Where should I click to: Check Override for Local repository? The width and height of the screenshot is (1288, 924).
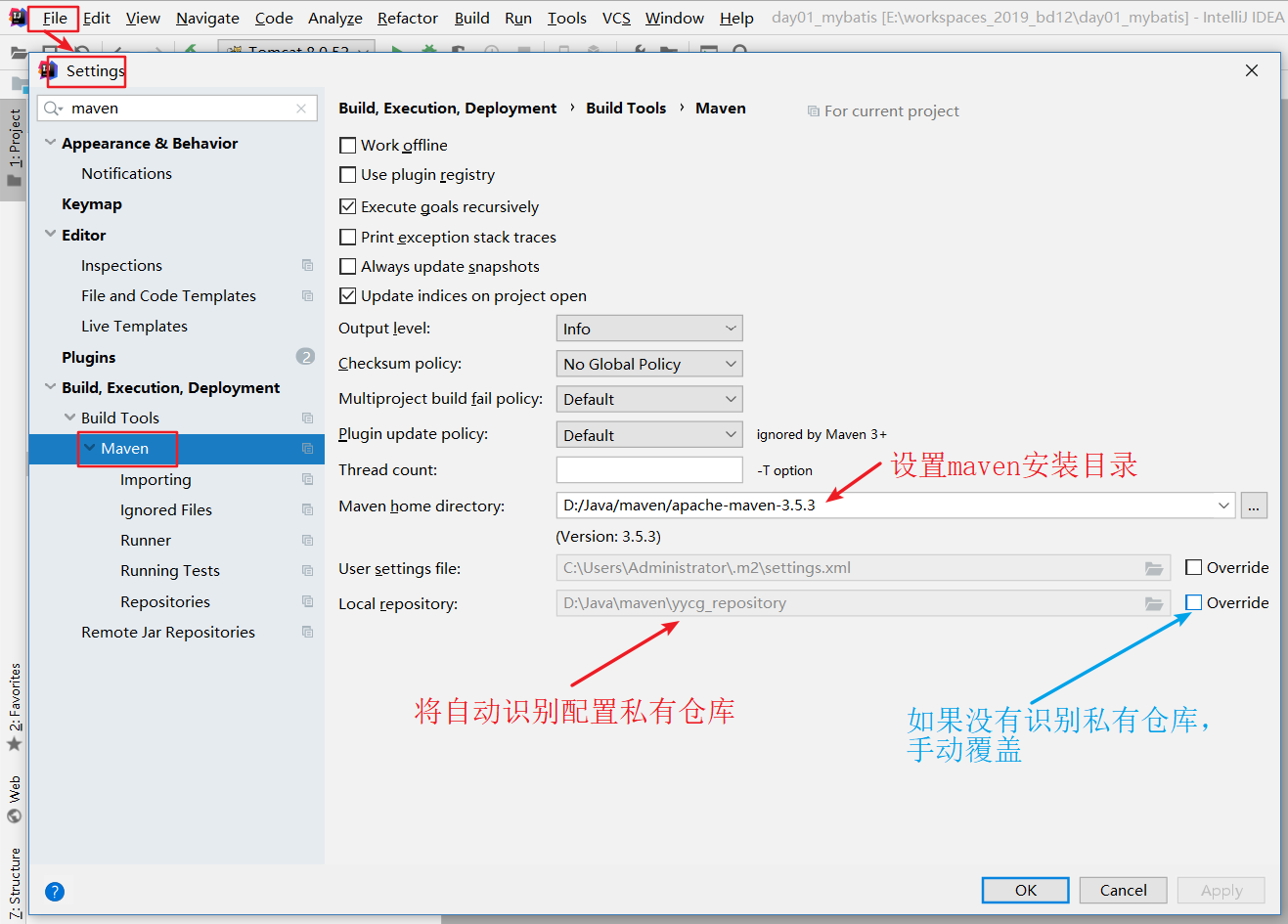(1193, 602)
